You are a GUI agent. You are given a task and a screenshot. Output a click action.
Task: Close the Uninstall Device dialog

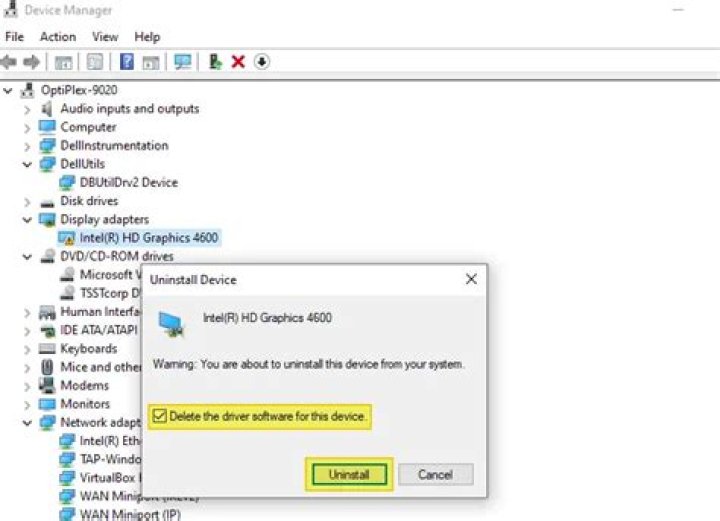[x=471, y=279]
